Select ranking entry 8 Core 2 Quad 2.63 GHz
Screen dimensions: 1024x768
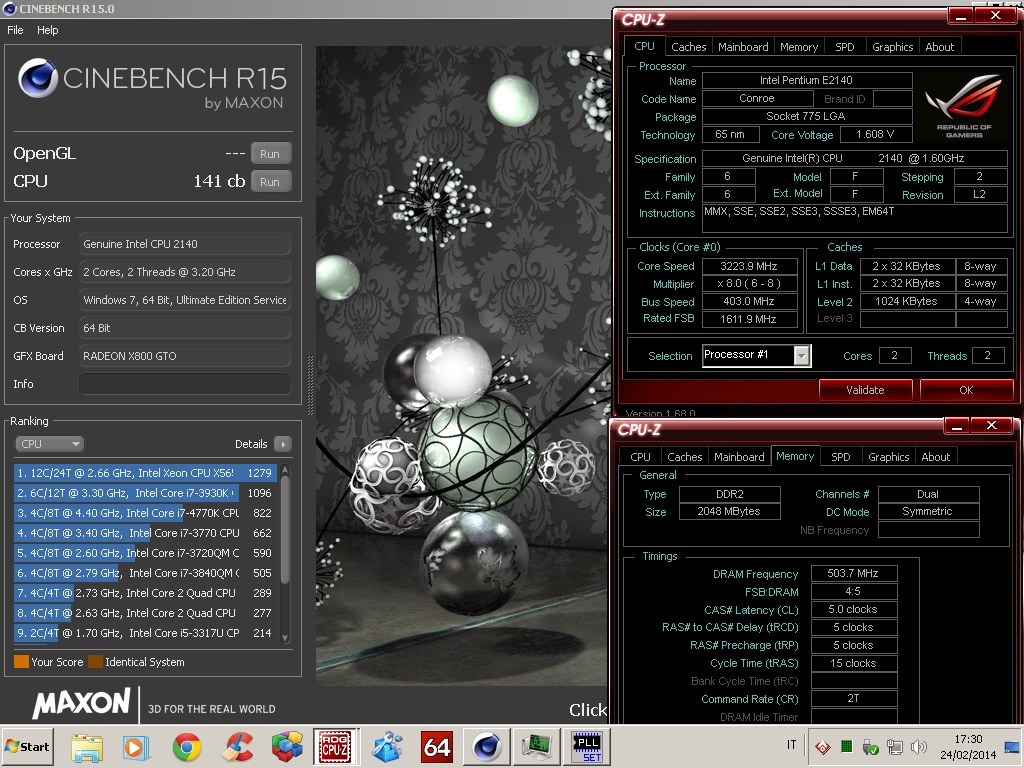click(x=145, y=613)
